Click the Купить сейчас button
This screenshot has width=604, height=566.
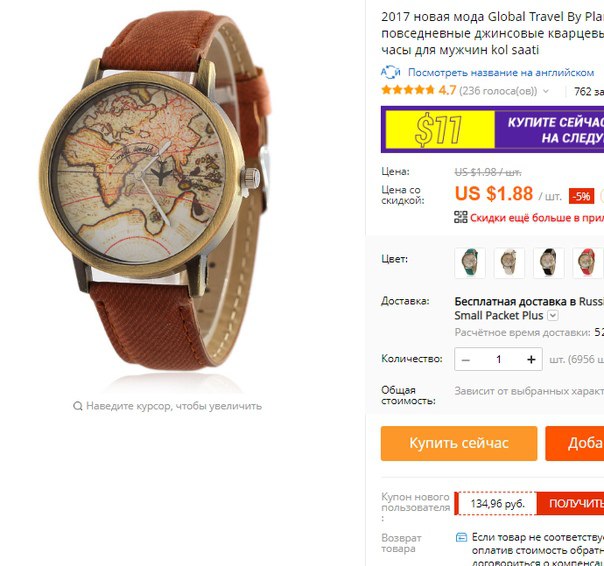(x=459, y=443)
